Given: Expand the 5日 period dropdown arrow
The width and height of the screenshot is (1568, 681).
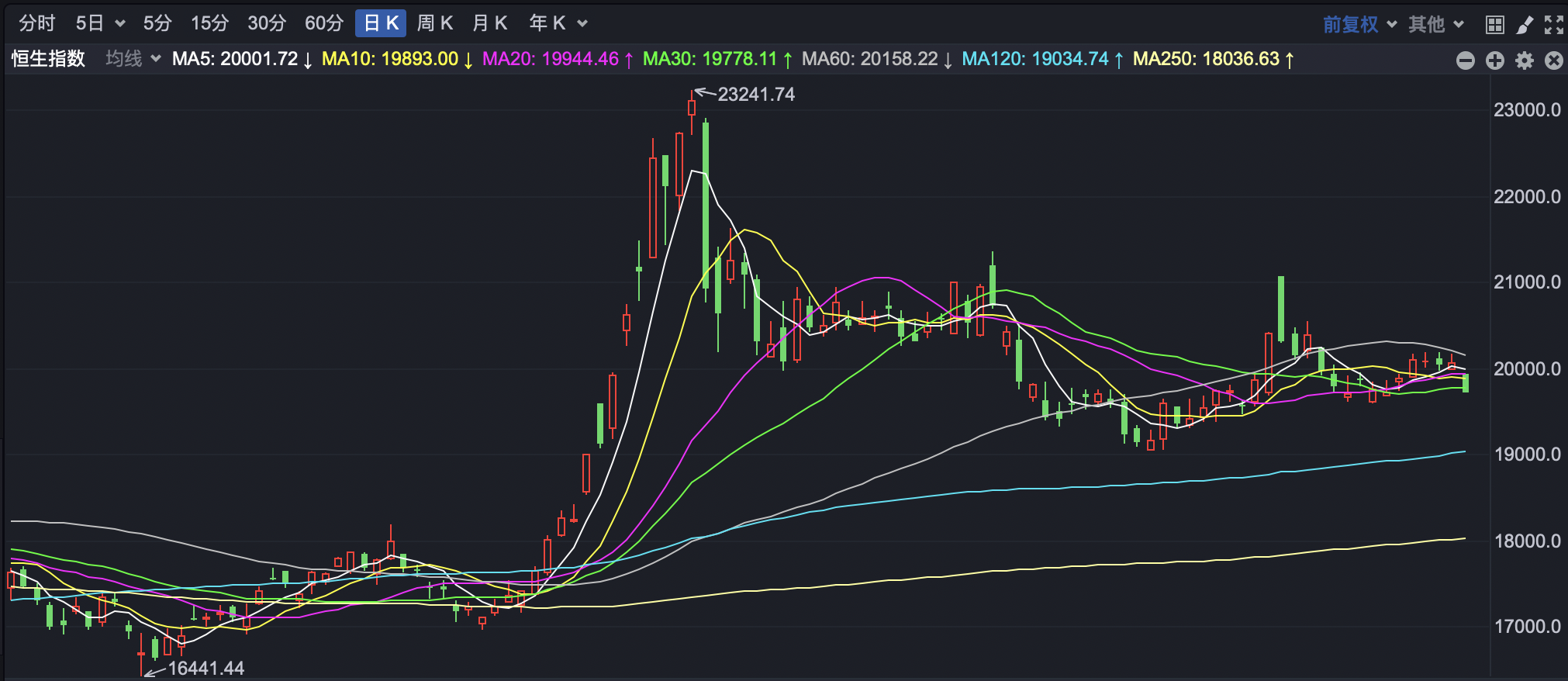Looking at the screenshot, I should coord(120,24).
